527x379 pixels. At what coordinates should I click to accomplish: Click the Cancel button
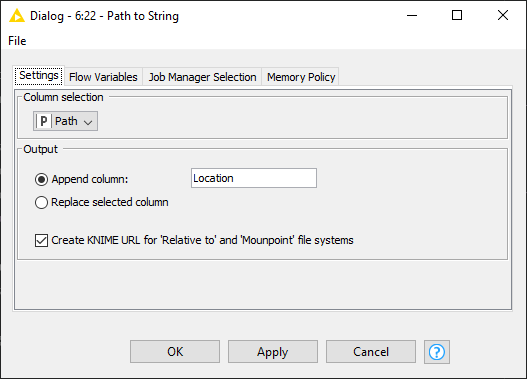371,351
